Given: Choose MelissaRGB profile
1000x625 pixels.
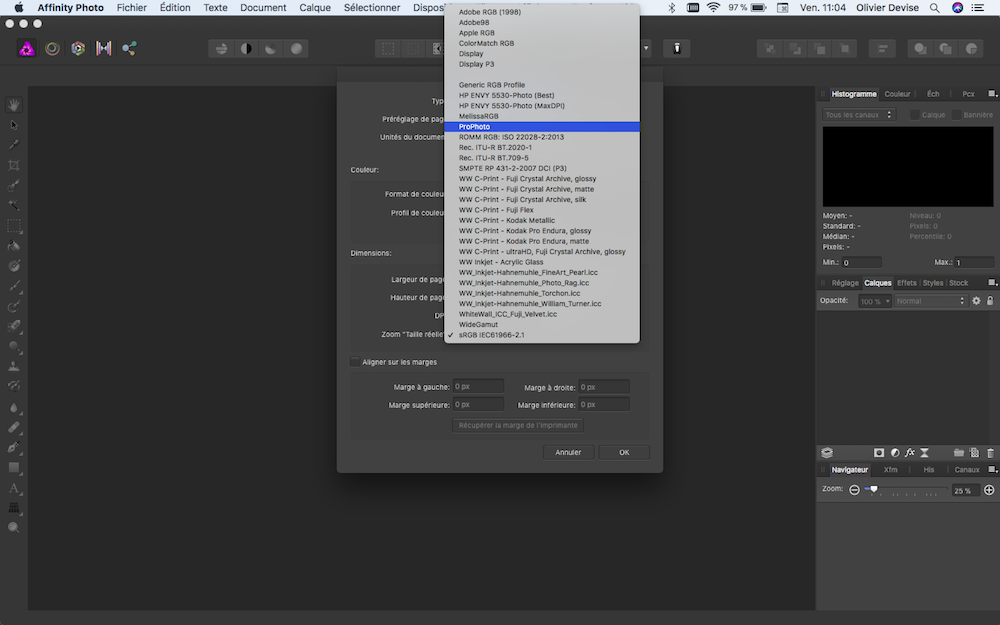Looking at the screenshot, I should pos(542,116).
